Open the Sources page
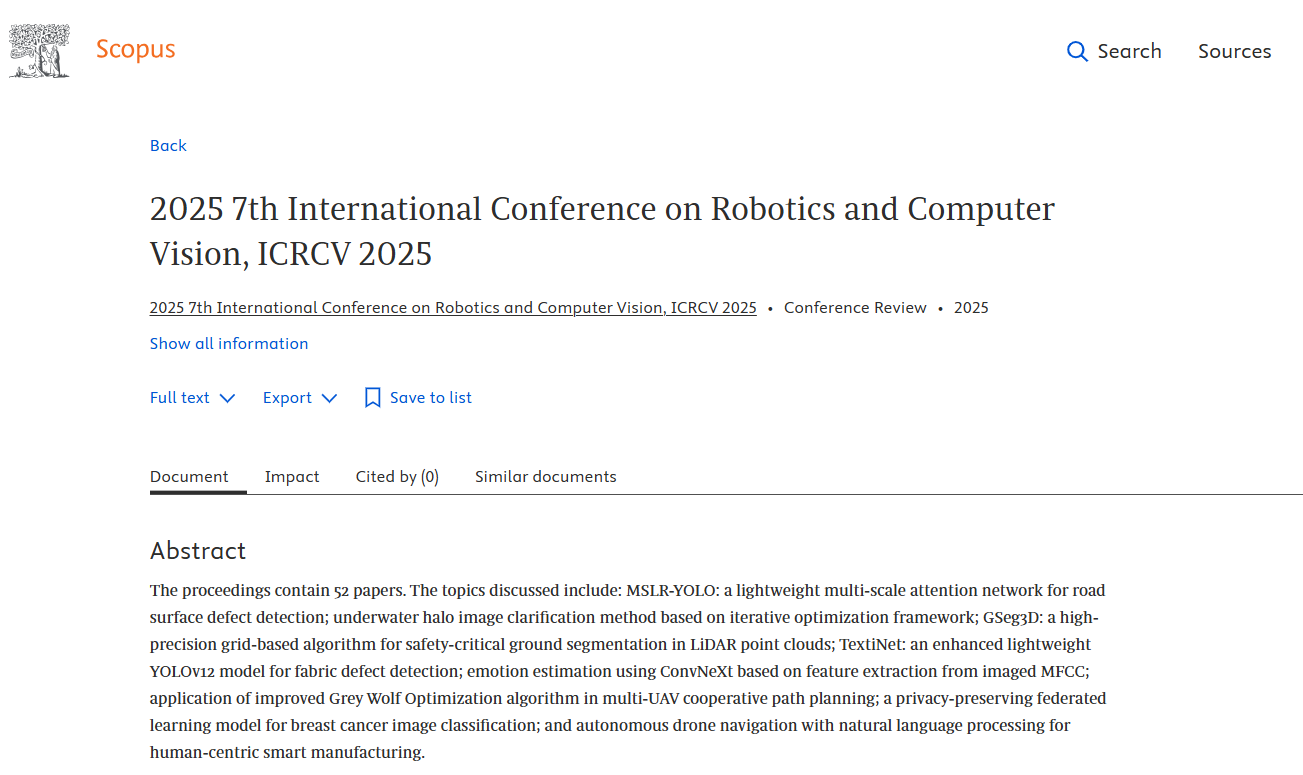1303x775 pixels. (x=1234, y=51)
